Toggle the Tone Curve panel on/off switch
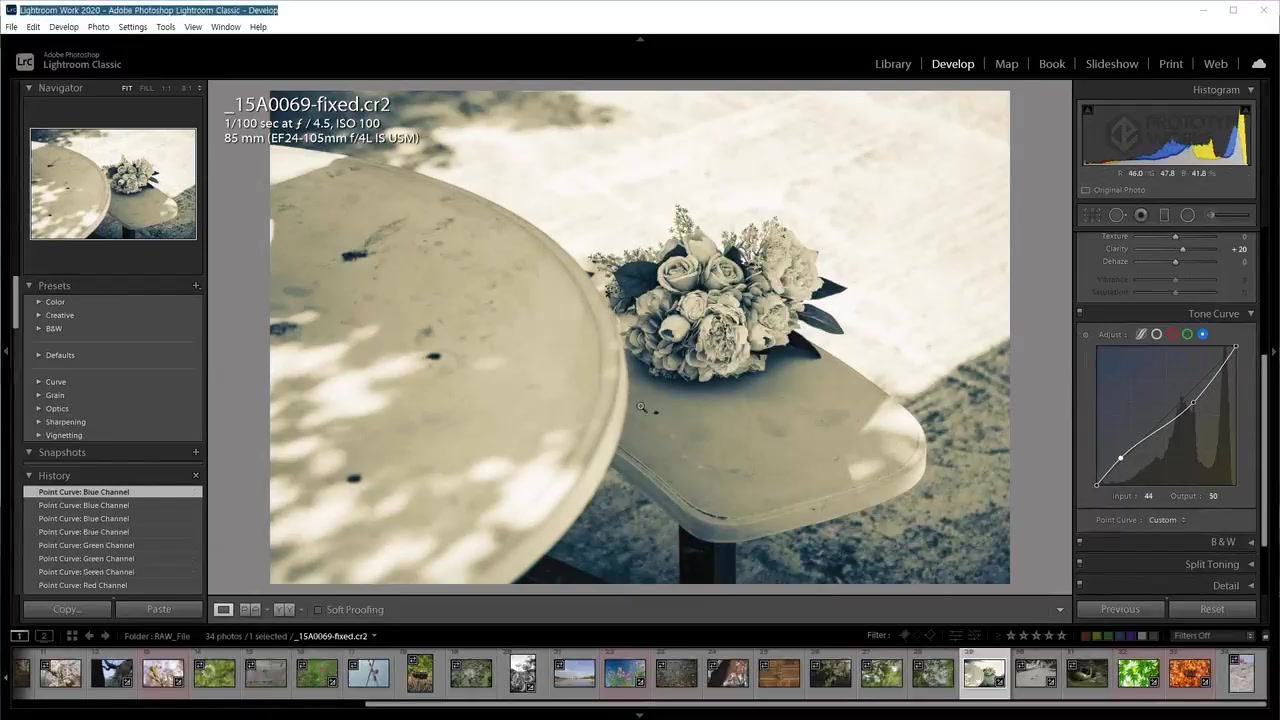 pos(1080,314)
